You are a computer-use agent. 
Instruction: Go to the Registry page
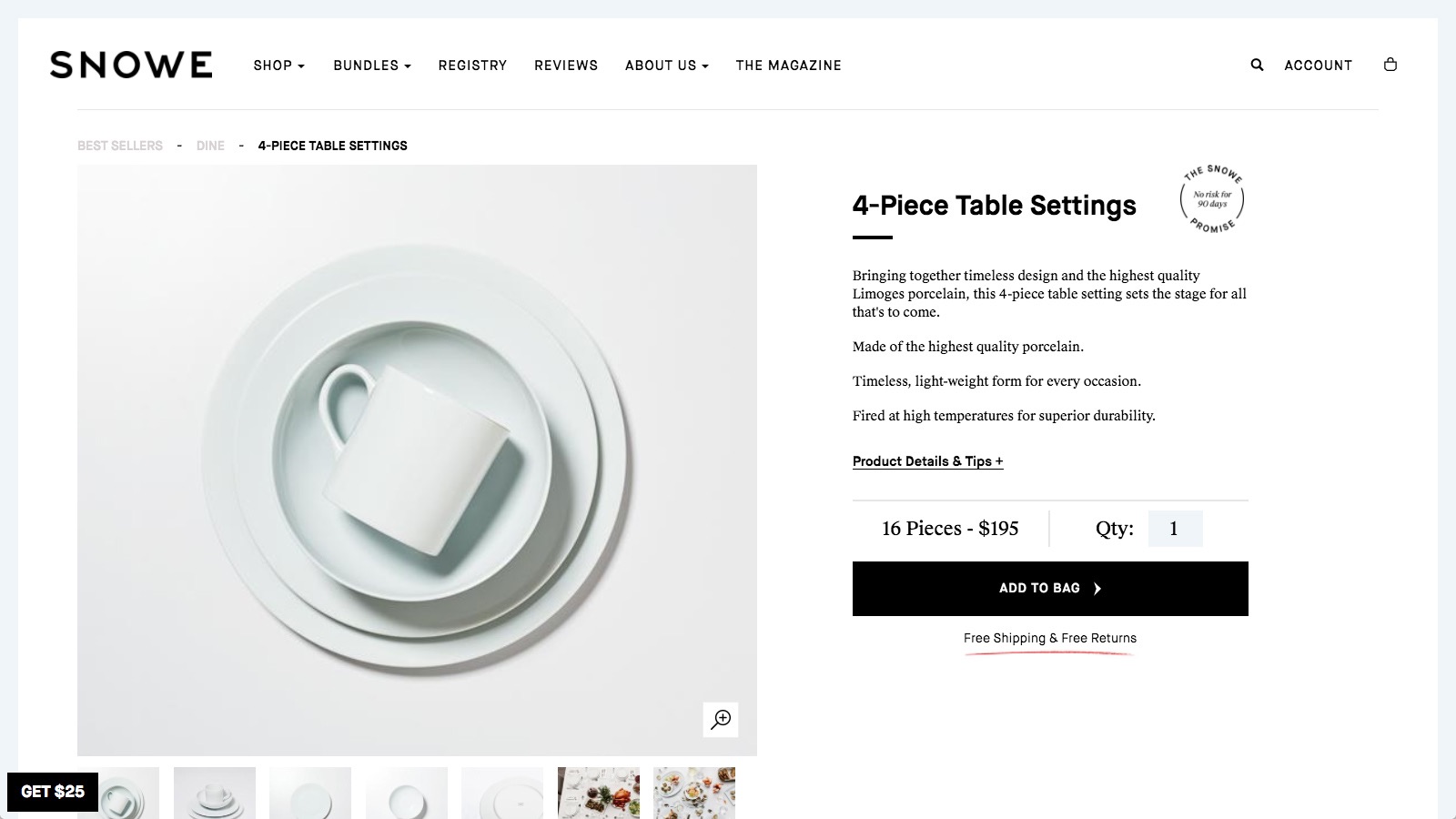click(x=472, y=66)
